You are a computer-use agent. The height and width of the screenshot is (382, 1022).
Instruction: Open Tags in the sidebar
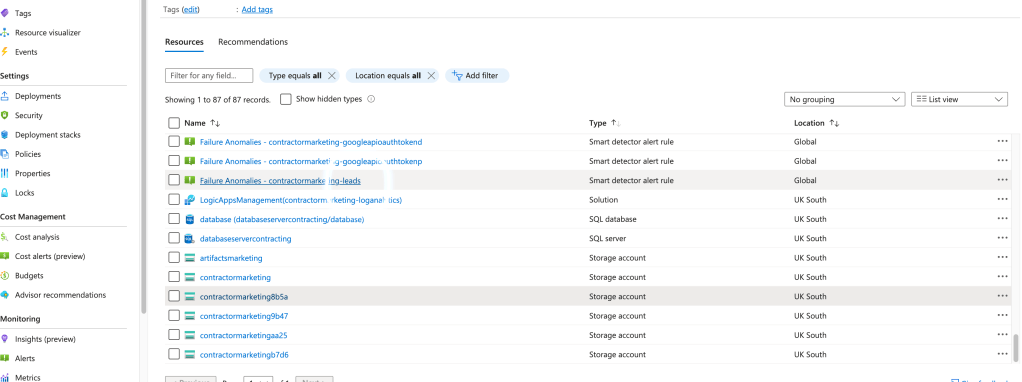click(x=22, y=13)
